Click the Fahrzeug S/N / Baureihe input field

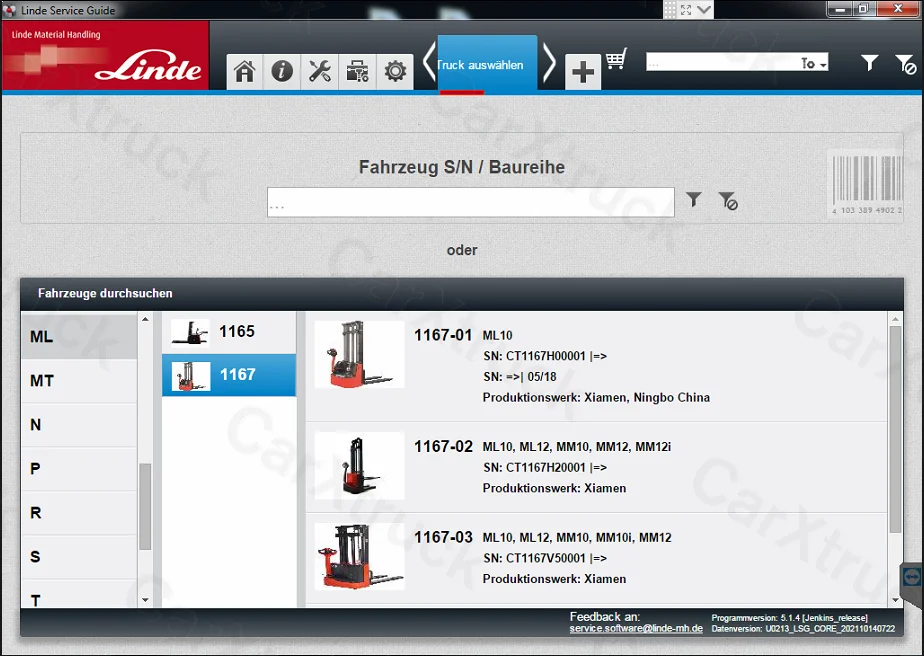click(470, 202)
